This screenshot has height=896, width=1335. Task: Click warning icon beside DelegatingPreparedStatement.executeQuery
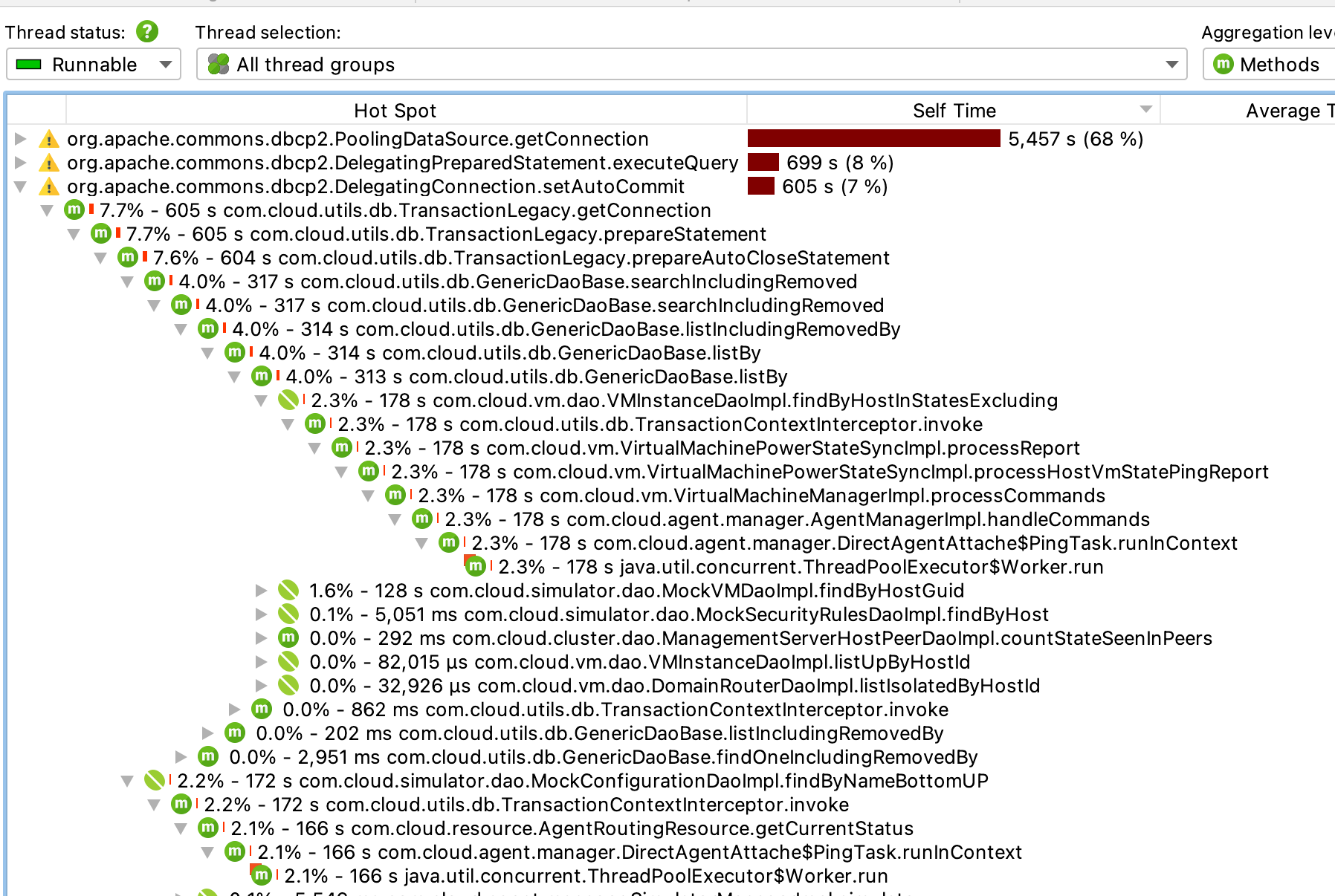click(x=49, y=163)
